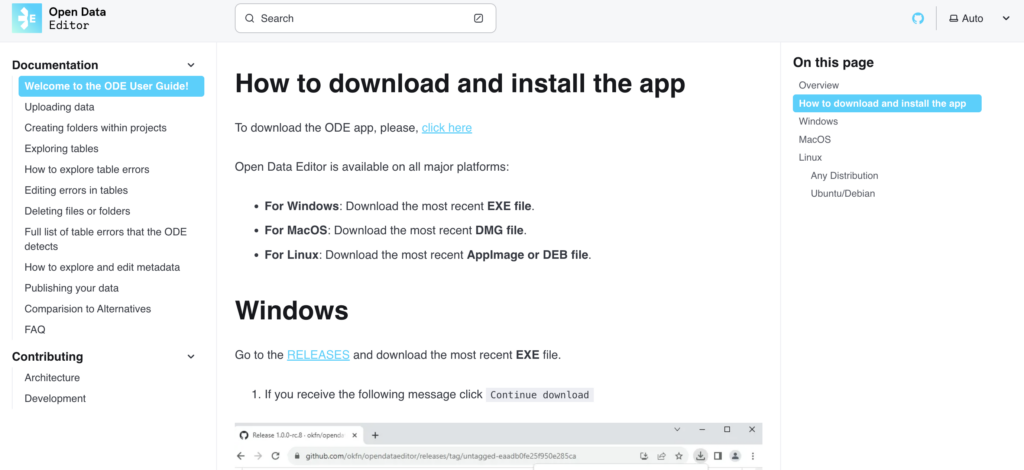Focus the Search input field

pos(365,18)
